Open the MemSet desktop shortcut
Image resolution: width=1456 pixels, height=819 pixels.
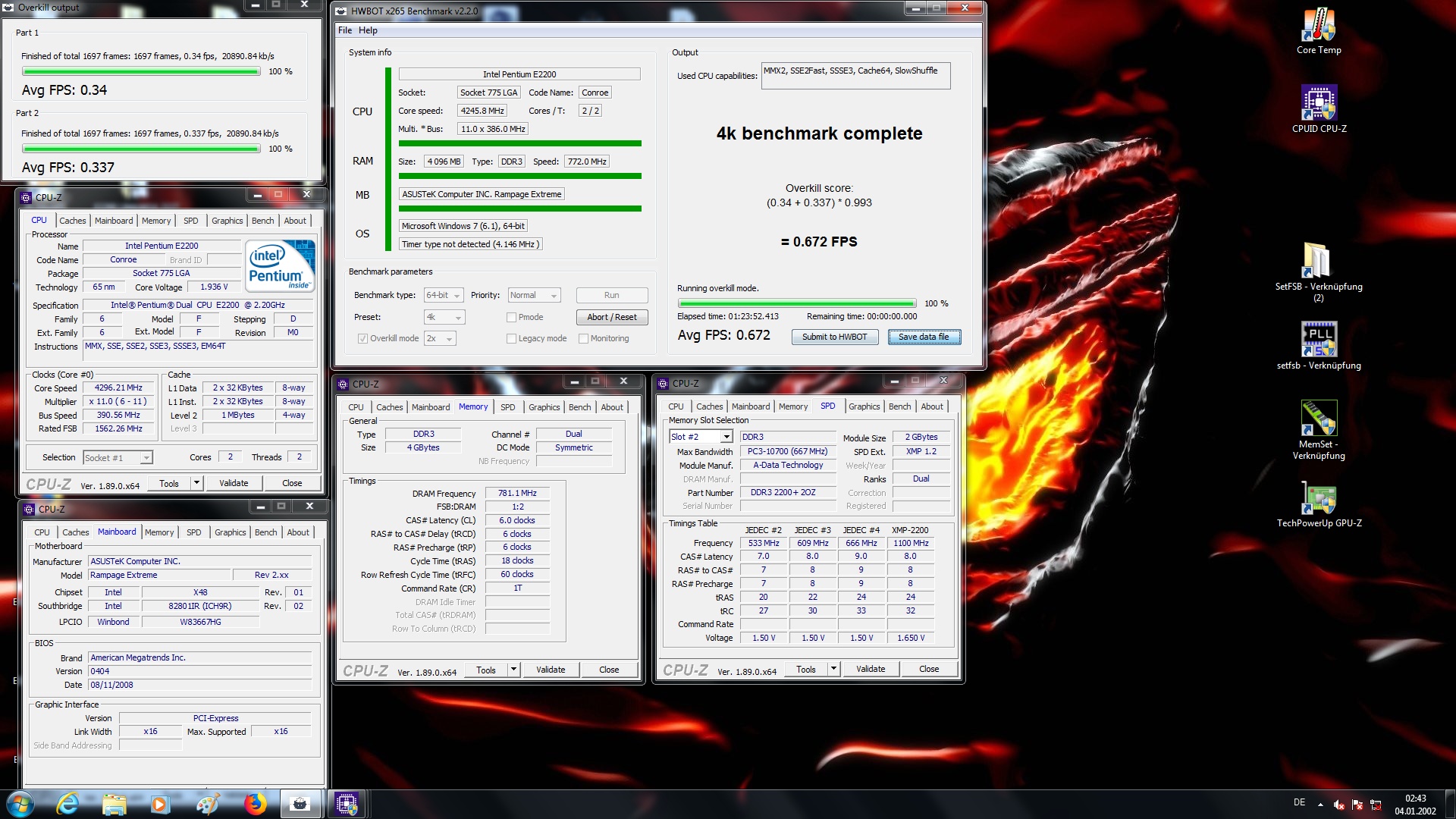pyautogui.click(x=1319, y=430)
